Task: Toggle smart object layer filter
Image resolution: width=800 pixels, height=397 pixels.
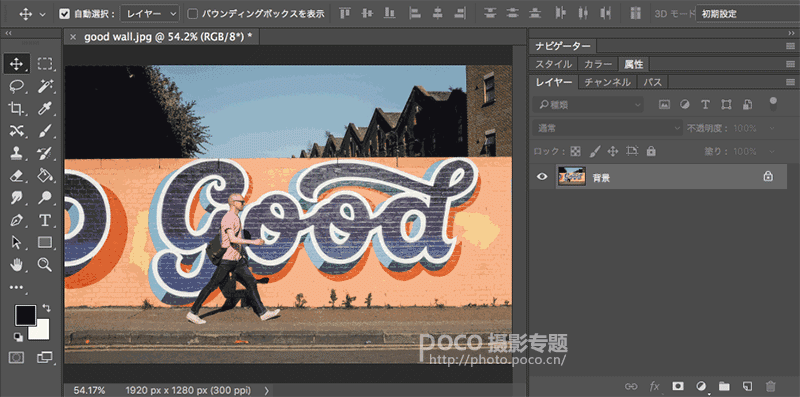Action: (x=747, y=105)
